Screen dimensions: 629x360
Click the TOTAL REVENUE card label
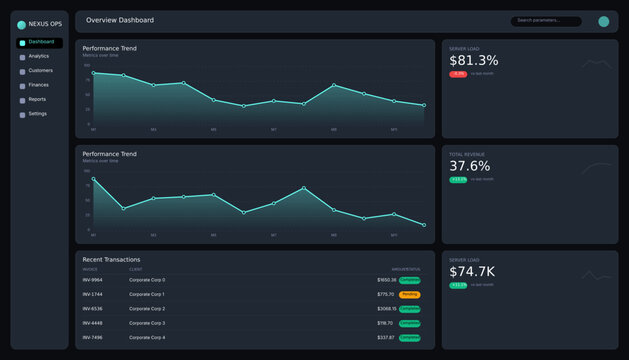point(467,155)
